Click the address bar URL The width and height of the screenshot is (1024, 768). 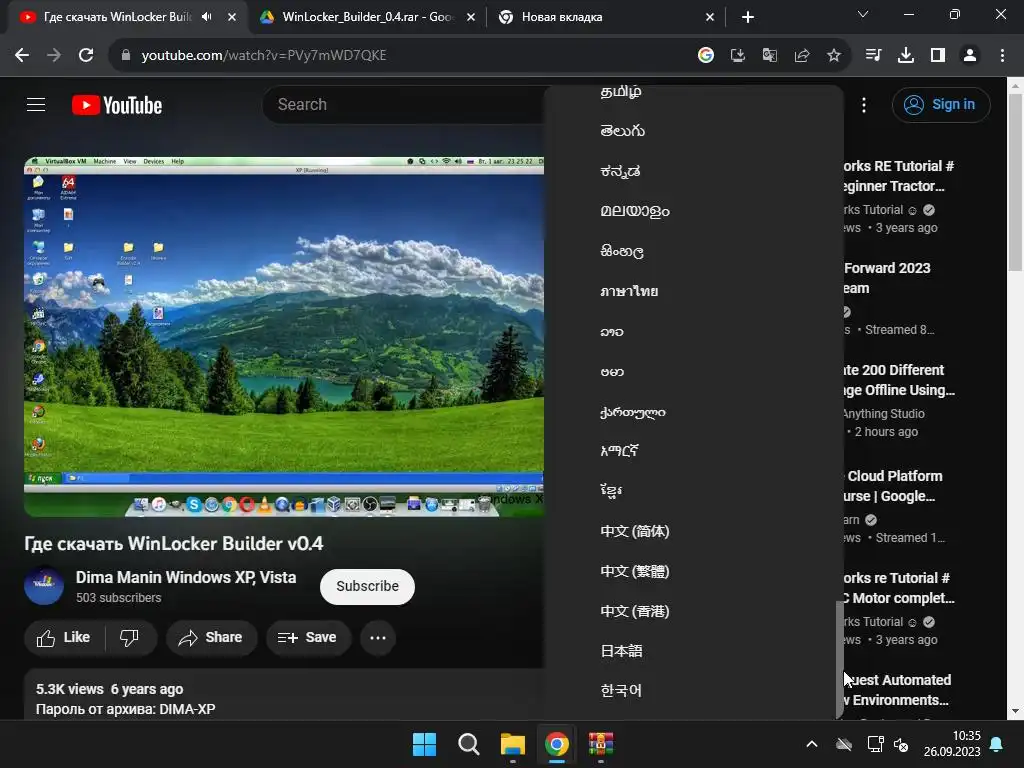pos(264,56)
